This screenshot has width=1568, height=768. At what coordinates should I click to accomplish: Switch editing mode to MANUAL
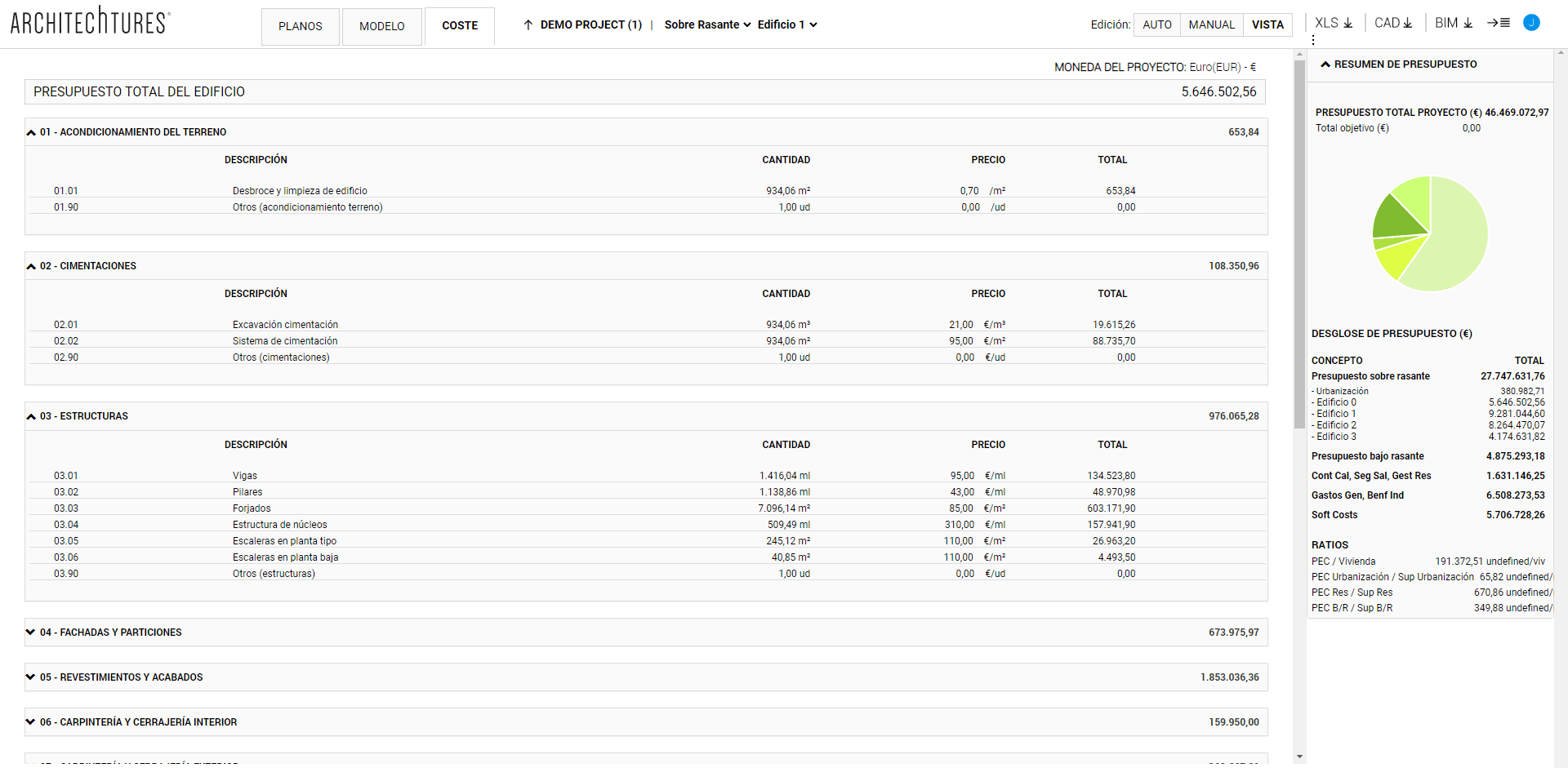click(x=1211, y=25)
